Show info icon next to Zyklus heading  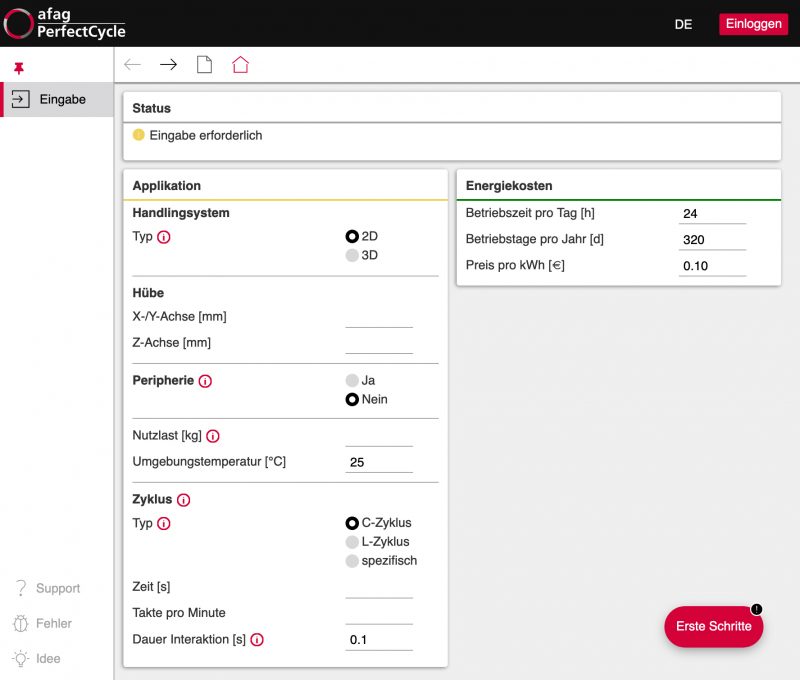184,500
